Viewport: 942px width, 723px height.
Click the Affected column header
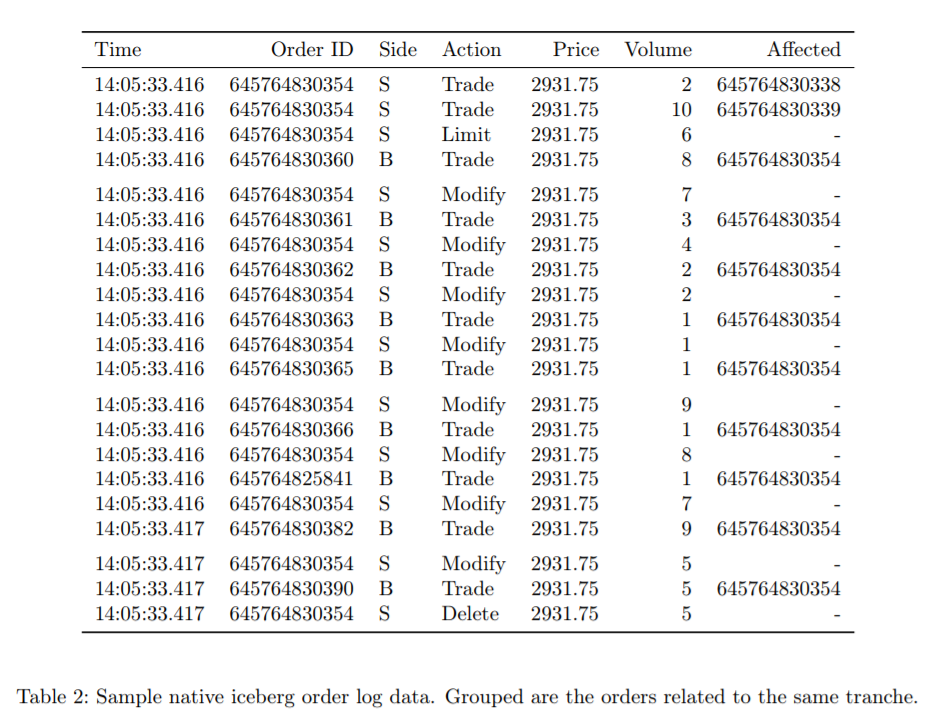pyautogui.click(x=803, y=50)
